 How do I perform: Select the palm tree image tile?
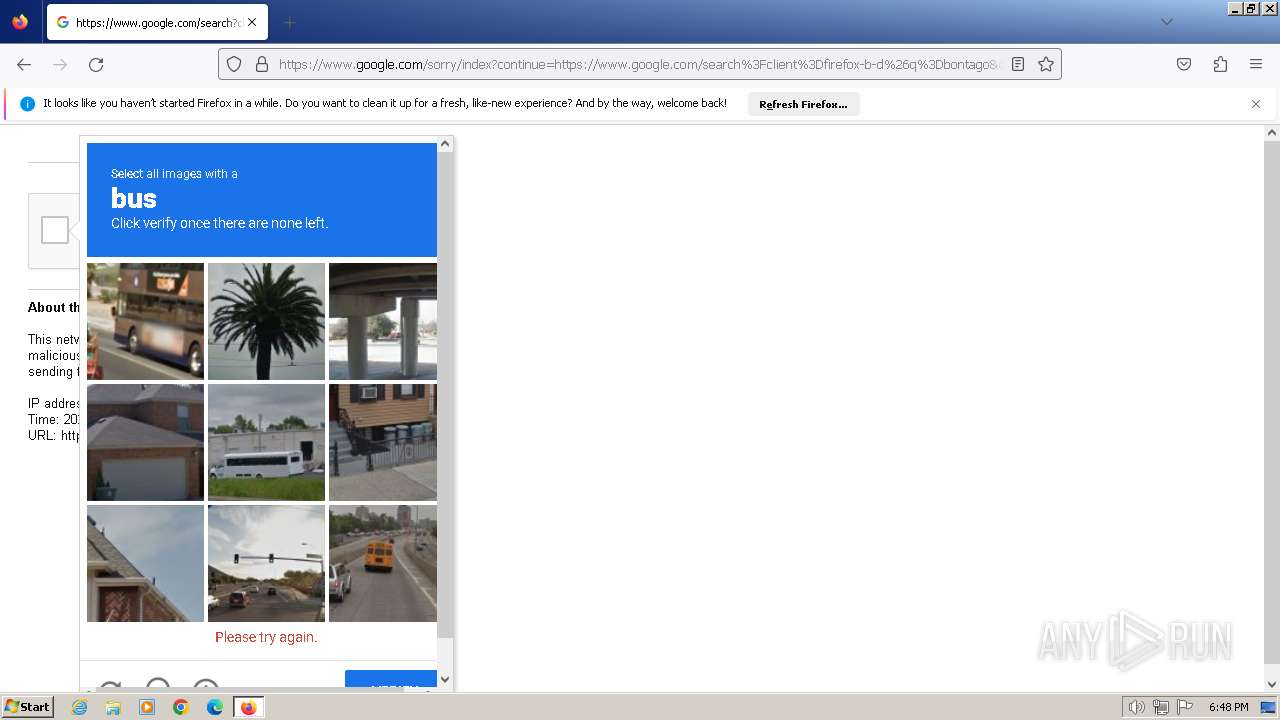[x=266, y=321]
